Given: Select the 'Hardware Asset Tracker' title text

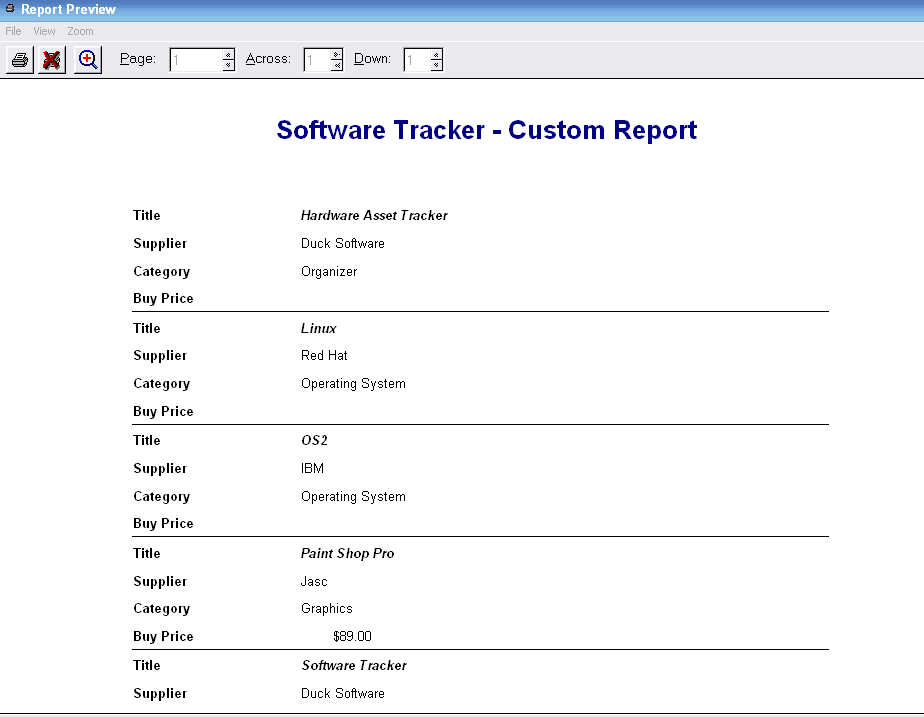Looking at the screenshot, I should point(374,216).
